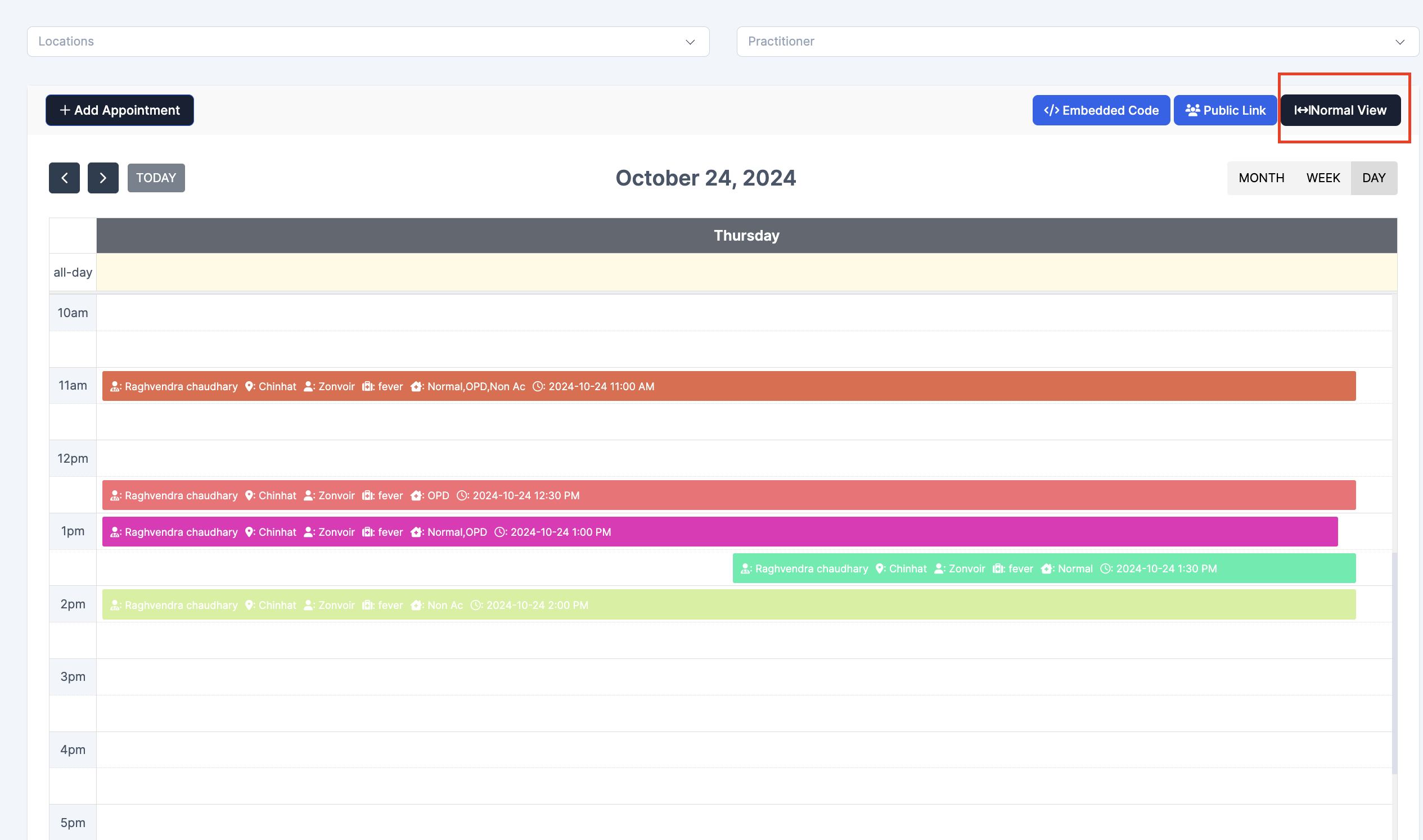Image resolution: width=1423 pixels, height=840 pixels.
Task: Switch to WEEK view
Action: point(1323,178)
